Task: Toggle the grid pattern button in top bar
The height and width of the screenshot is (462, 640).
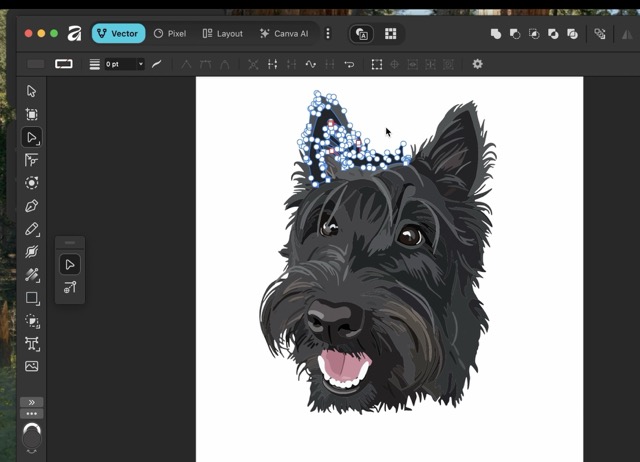Action: [391, 34]
